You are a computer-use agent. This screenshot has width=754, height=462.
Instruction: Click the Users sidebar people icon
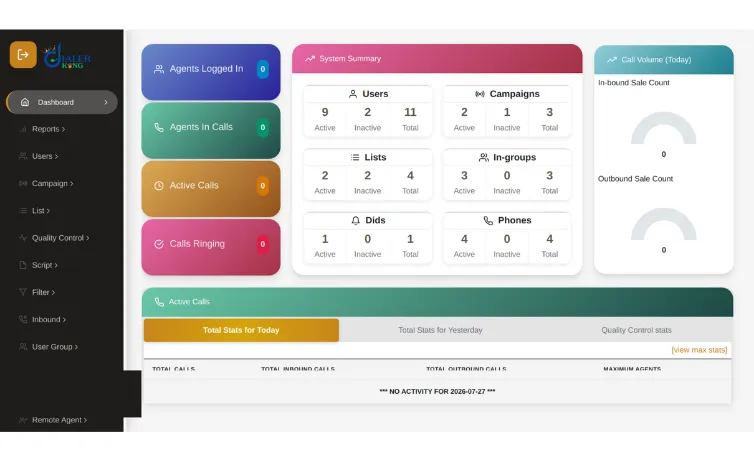(23, 156)
